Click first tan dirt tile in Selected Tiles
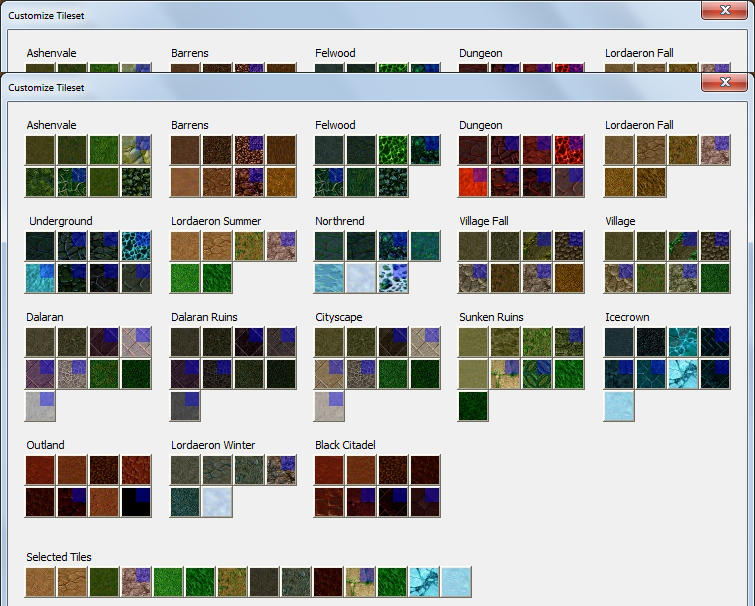The height and width of the screenshot is (606, 755). [40, 582]
